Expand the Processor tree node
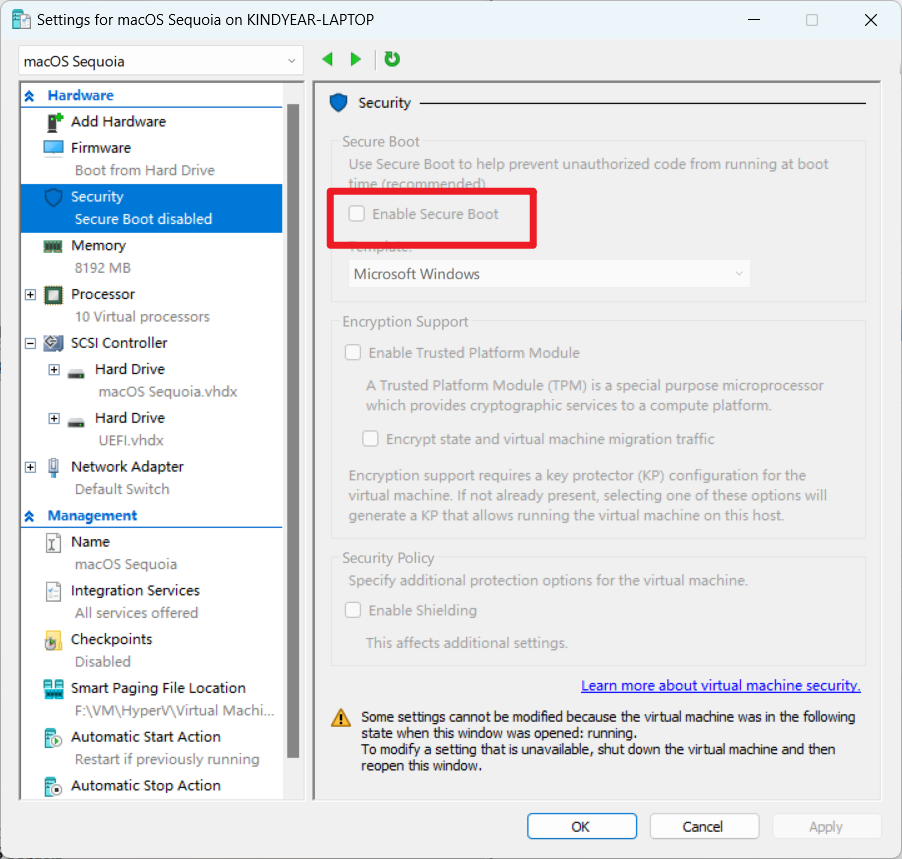This screenshot has width=902, height=859. [x=30, y=295]
